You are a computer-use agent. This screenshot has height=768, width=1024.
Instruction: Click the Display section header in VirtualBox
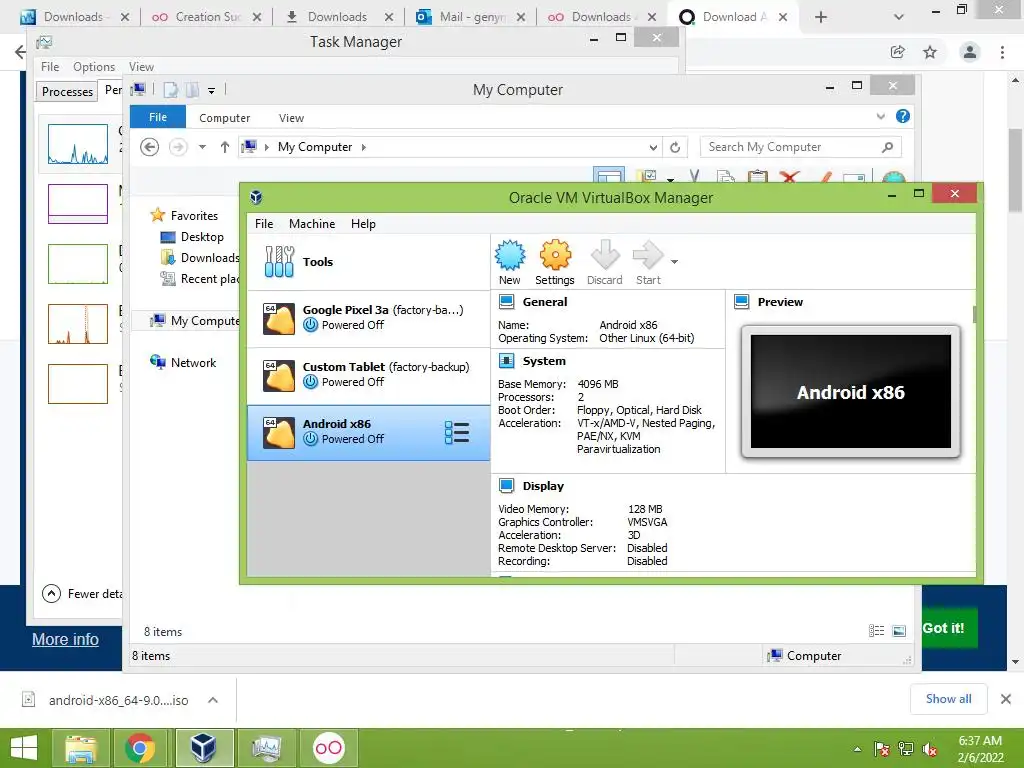coord(543,486)
